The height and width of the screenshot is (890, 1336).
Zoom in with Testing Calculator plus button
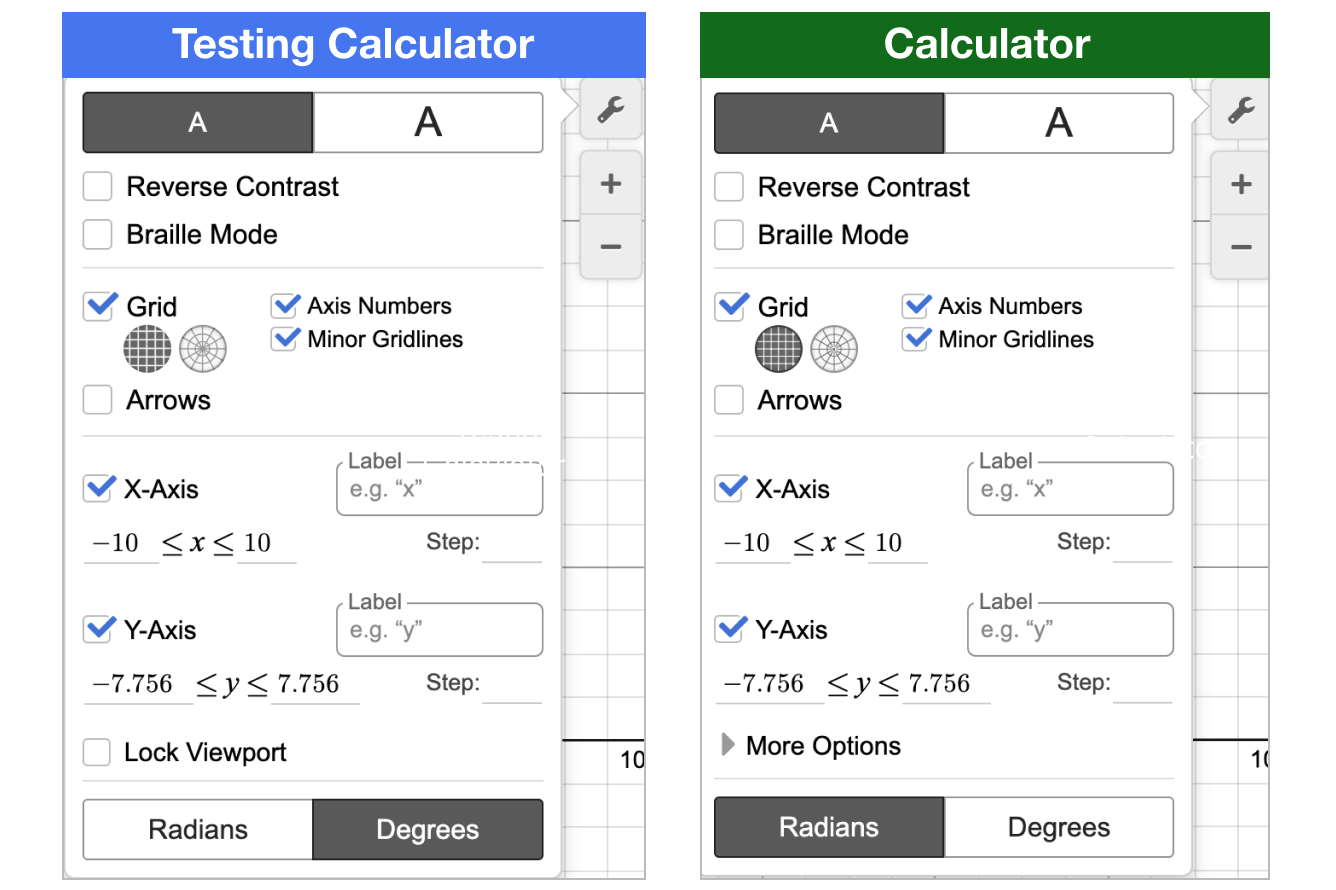pyautogui.click(x=610, y=184)
